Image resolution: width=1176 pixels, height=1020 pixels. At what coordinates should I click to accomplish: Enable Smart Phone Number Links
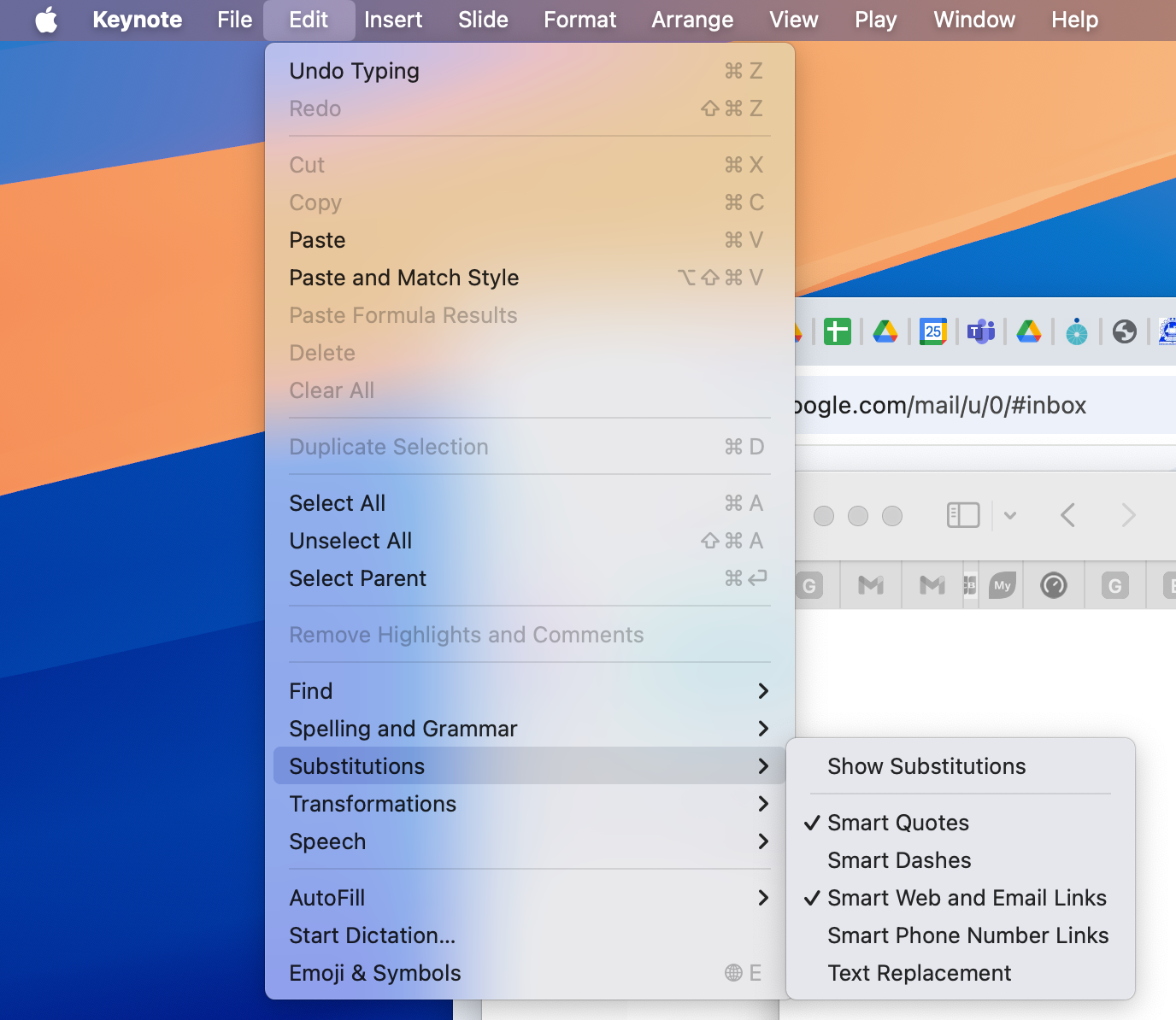[x=961, y=935]
